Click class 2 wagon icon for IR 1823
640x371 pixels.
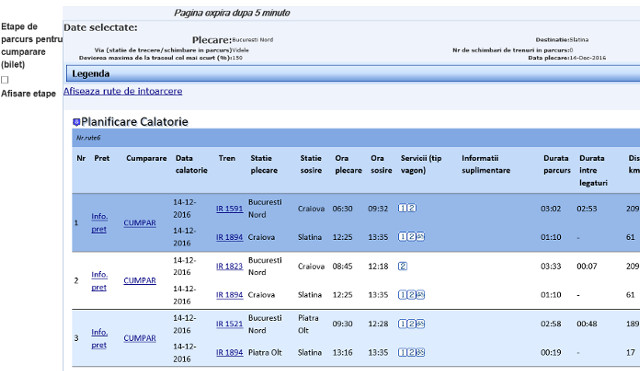coord(402,266)
